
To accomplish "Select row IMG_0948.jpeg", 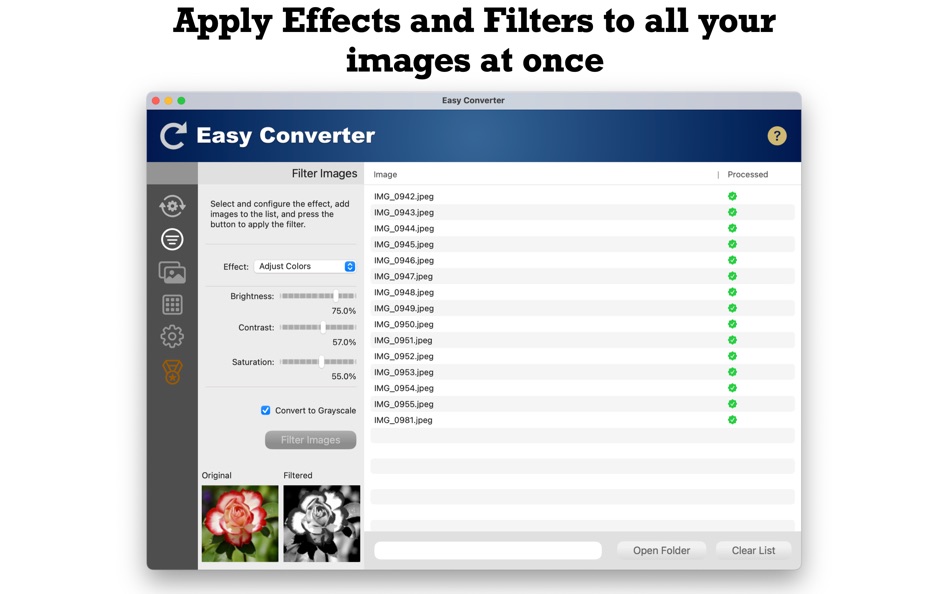I will click(x=582, y=292).
